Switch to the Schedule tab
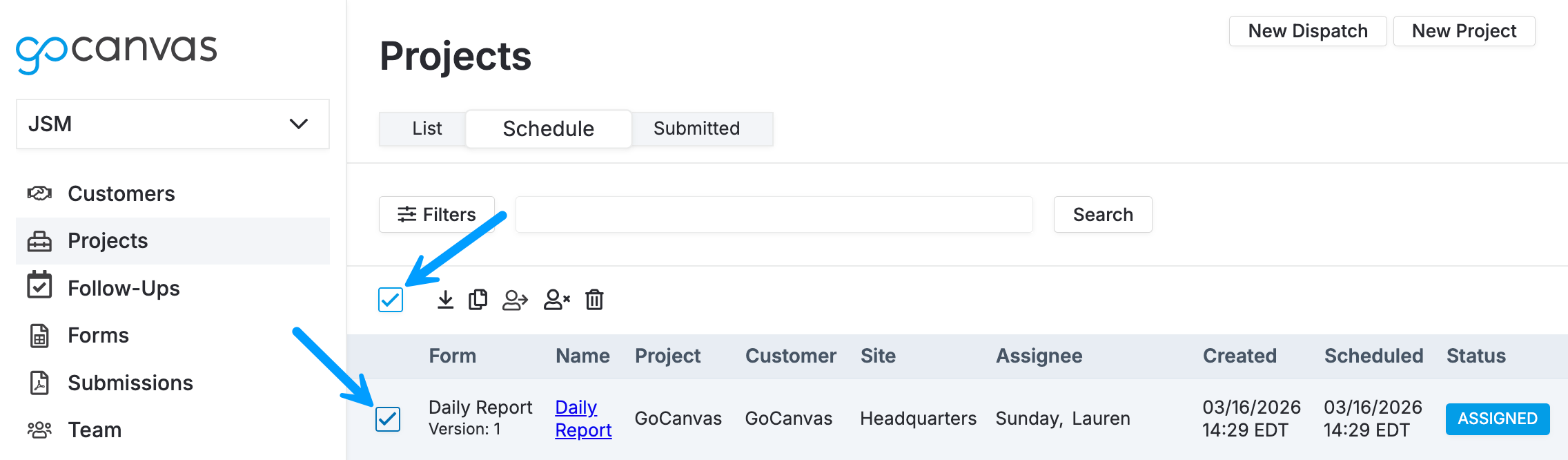The height and width of the screenshot is (460, 1568). [x=549, y=128]
